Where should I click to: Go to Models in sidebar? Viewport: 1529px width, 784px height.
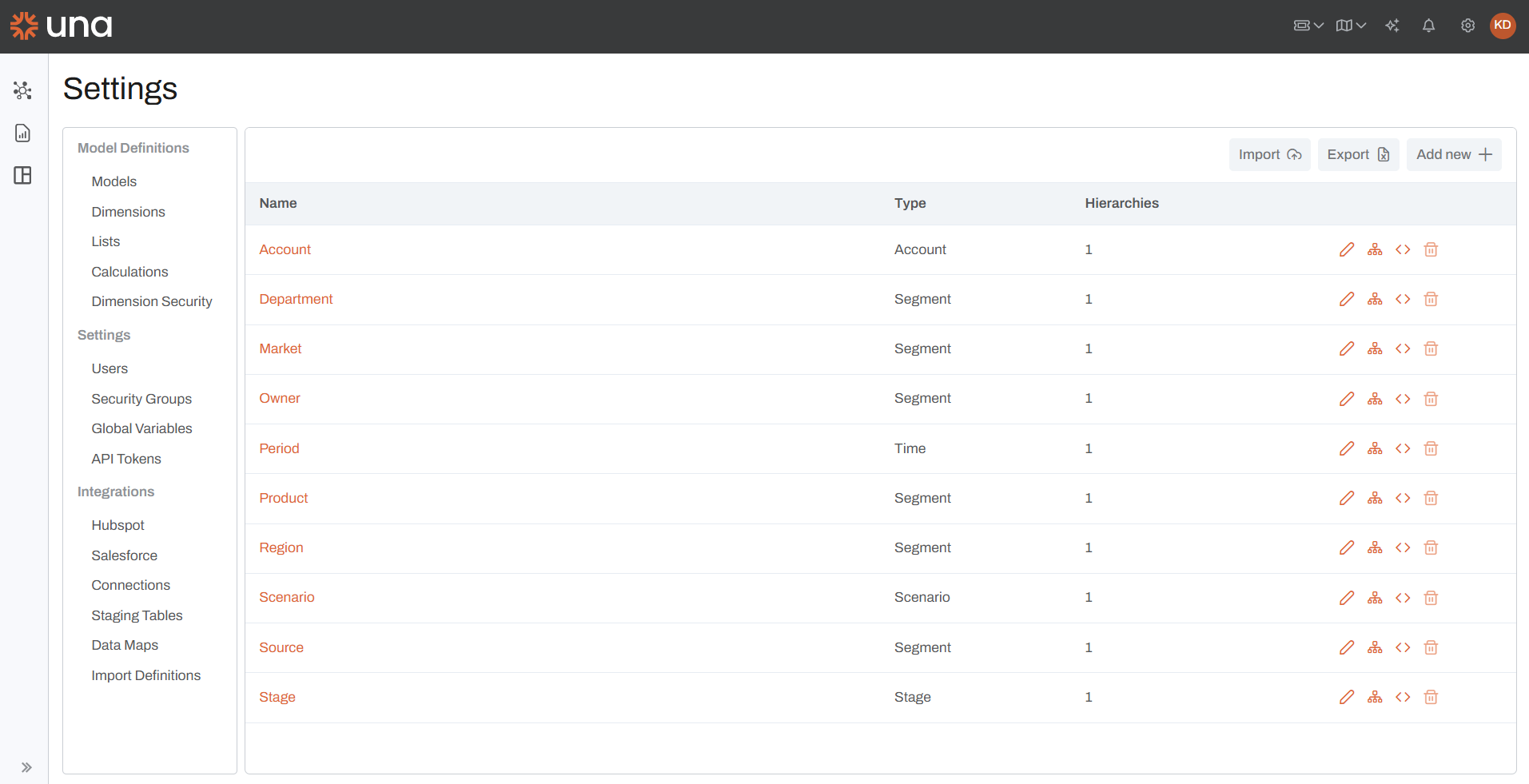114,181
